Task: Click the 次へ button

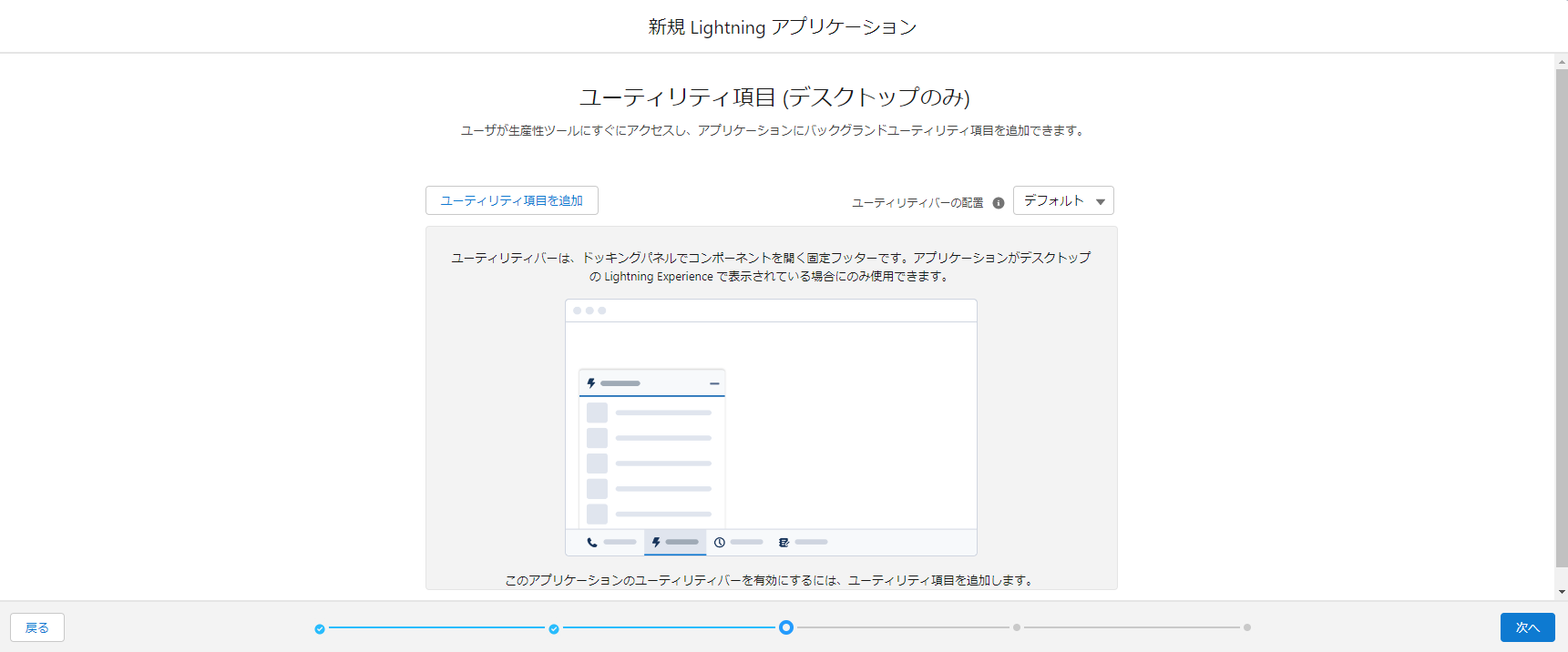Action: [1527, 627]
